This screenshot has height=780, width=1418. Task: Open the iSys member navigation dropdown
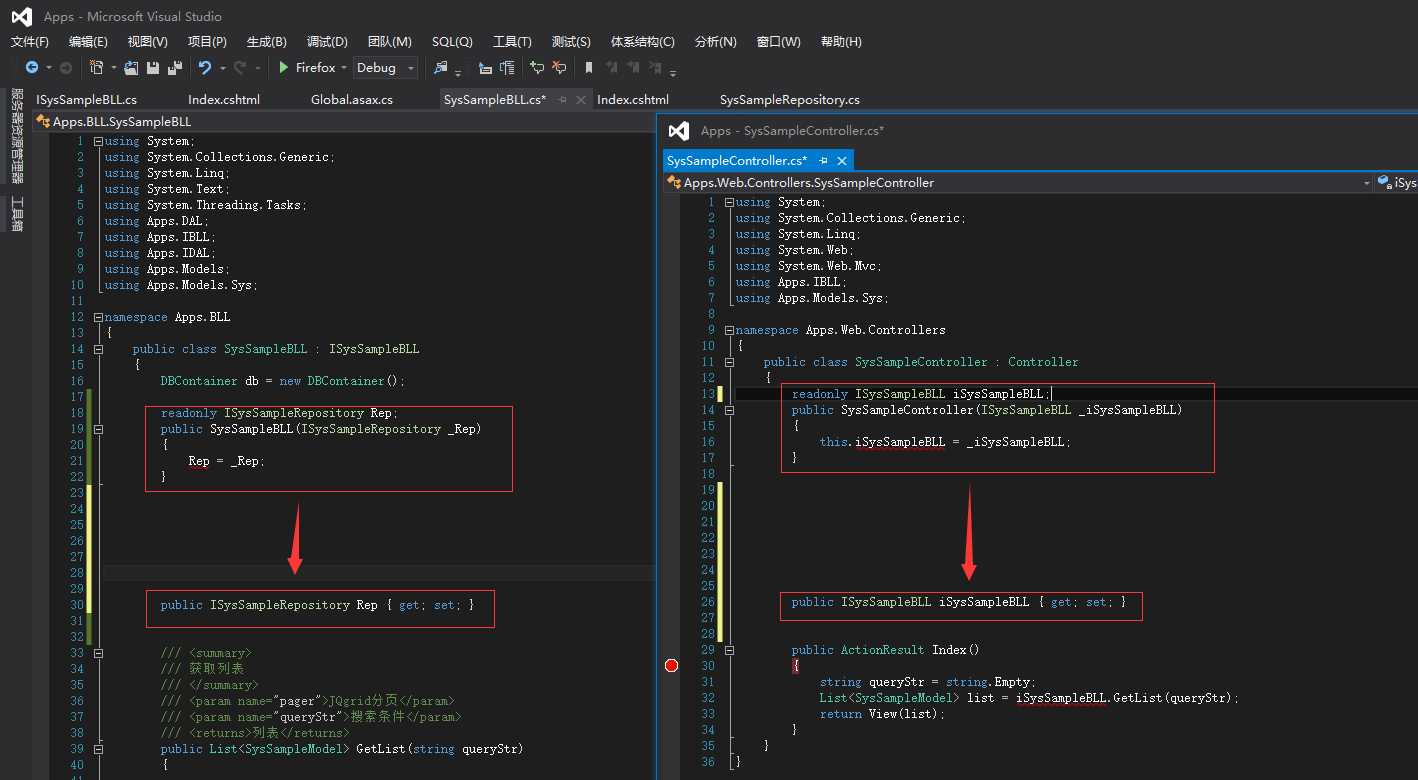coord(1397,183)
